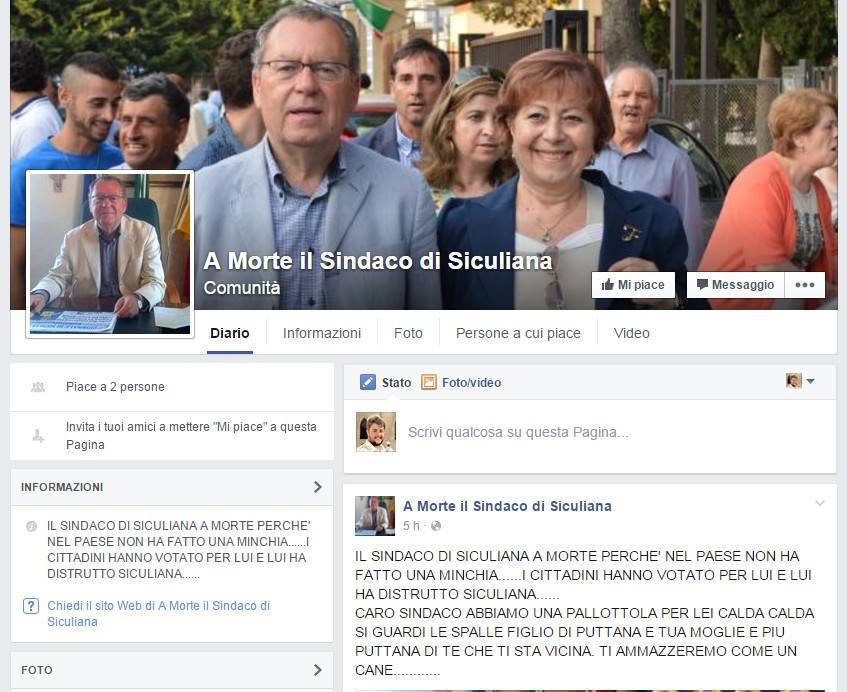Click the Mi piace thumbs-up button
The height and width of the screenshot is (692, 847).
(x=633, y=285)
